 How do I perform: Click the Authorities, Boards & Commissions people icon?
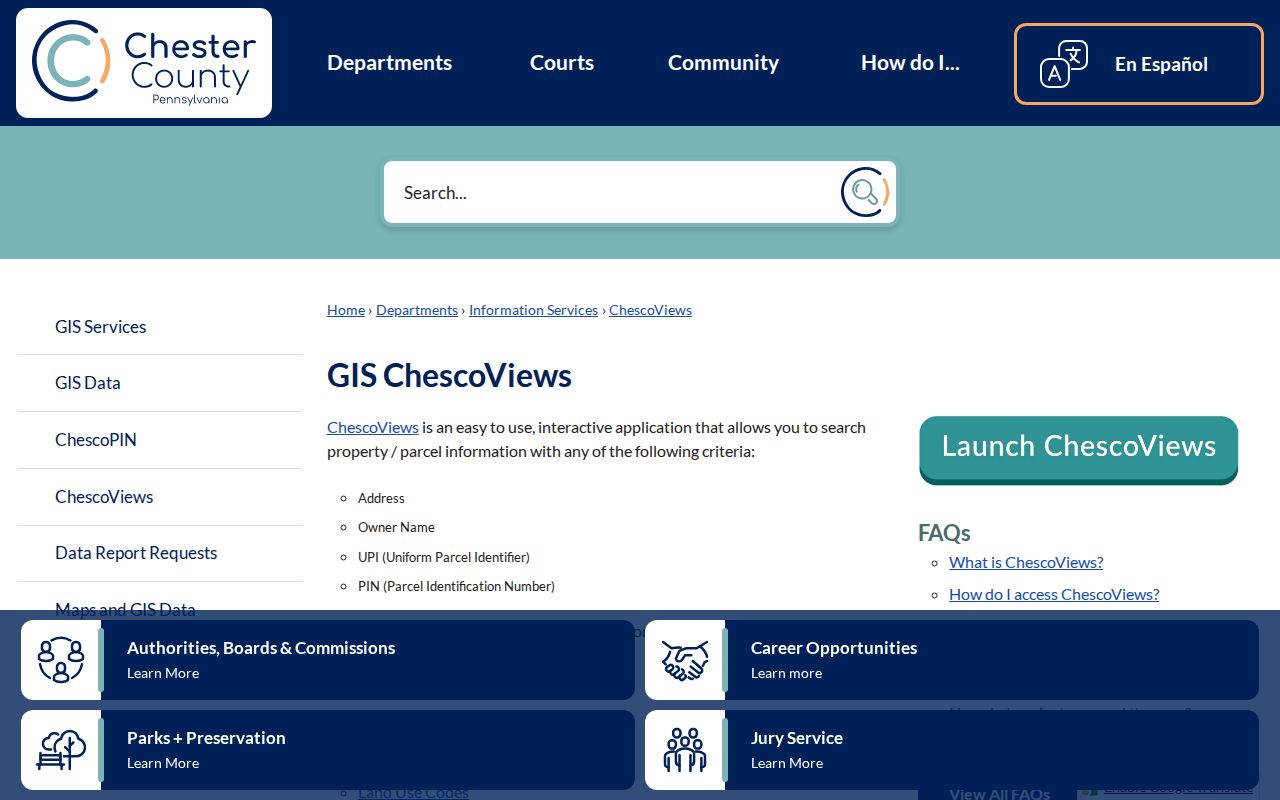pyautogui.click(x=61, y=660)
